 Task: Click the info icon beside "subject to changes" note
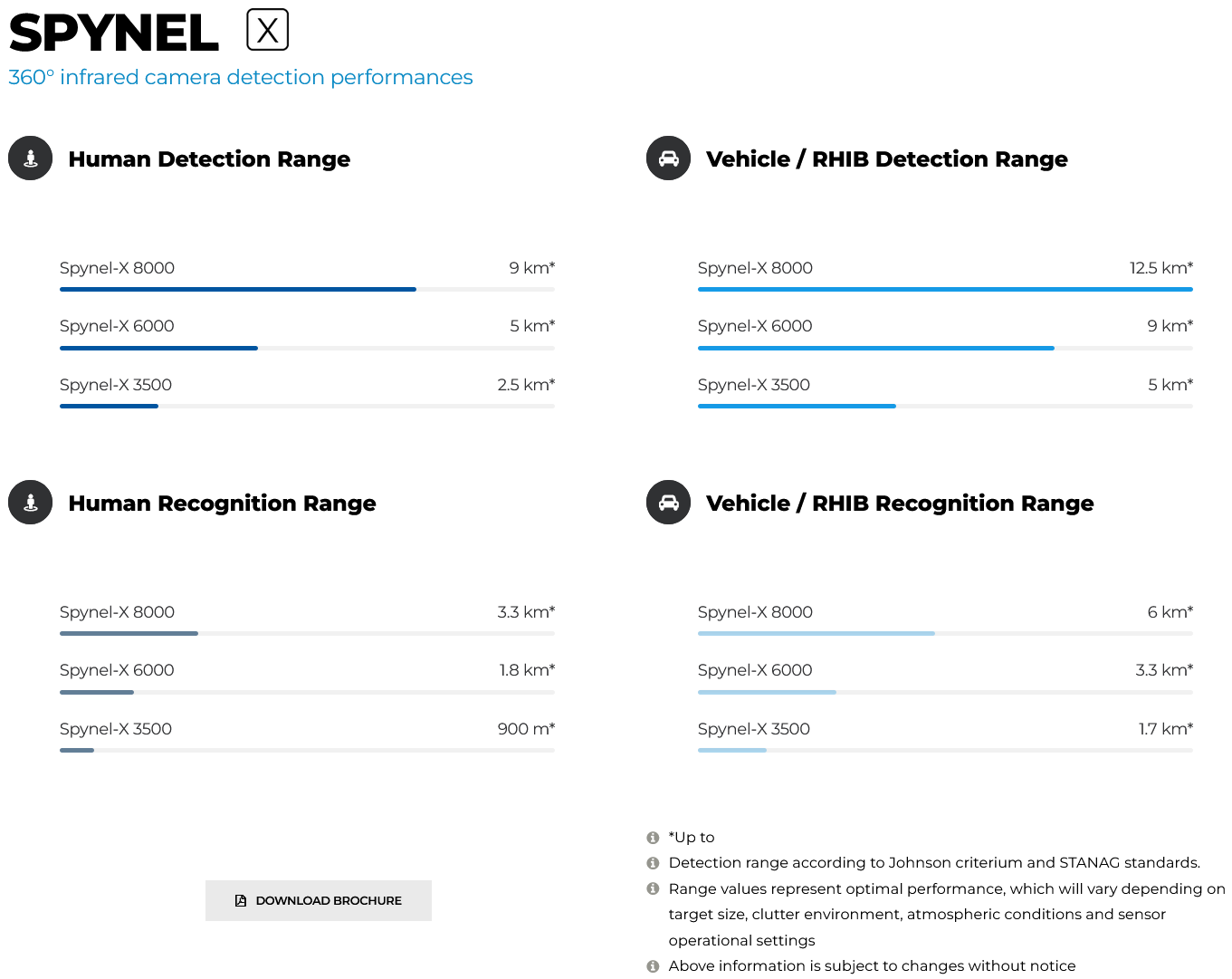point(653,966)
